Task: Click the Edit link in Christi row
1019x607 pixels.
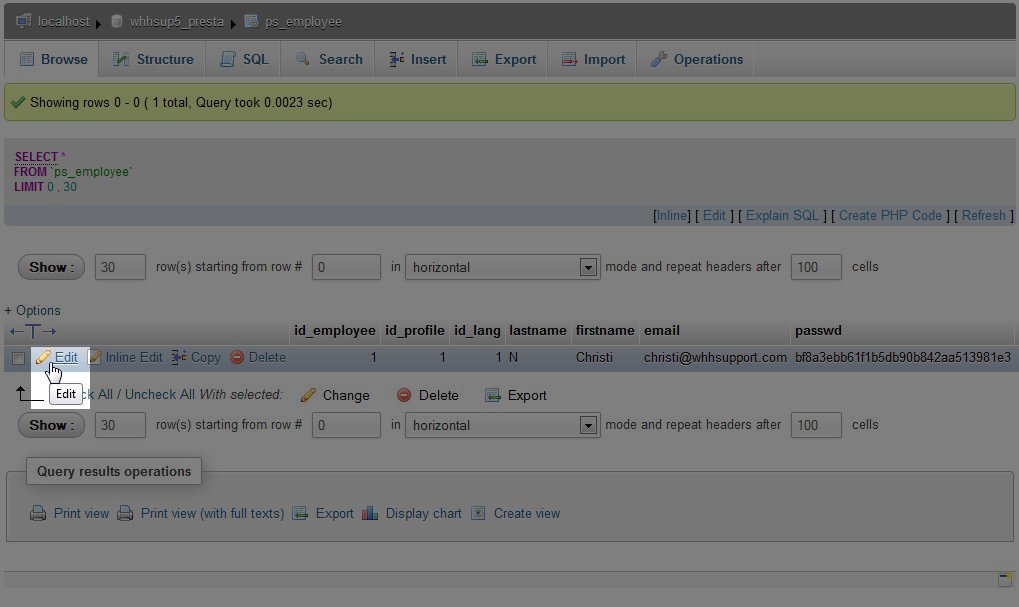Action: pos(66,357)
